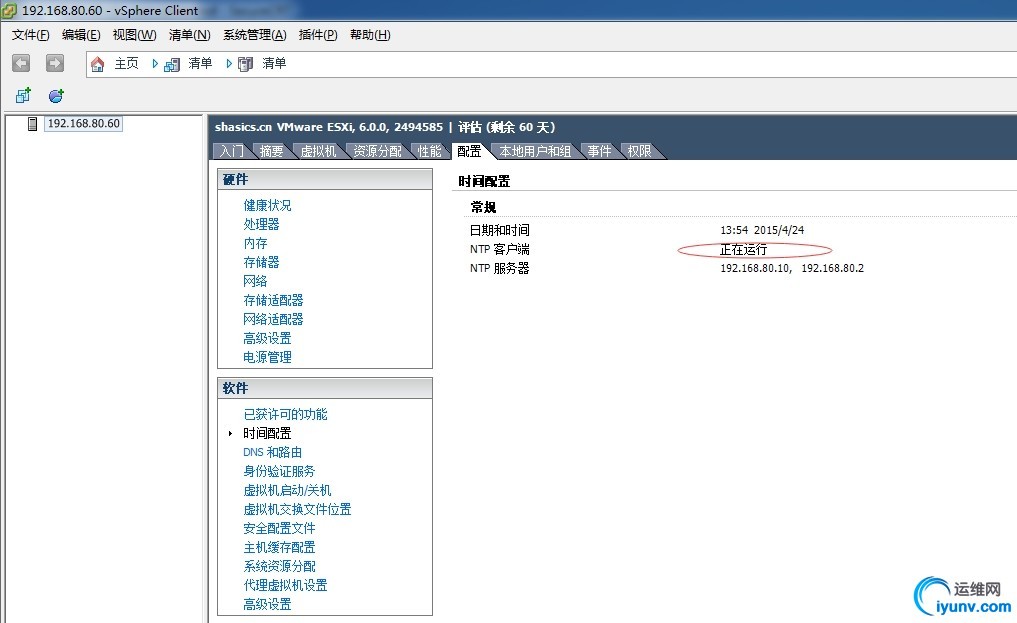The width and height of the screenshot is (1017, 623).
Task: Open the 内存 hardware link
Action: (x=256, y=243)
